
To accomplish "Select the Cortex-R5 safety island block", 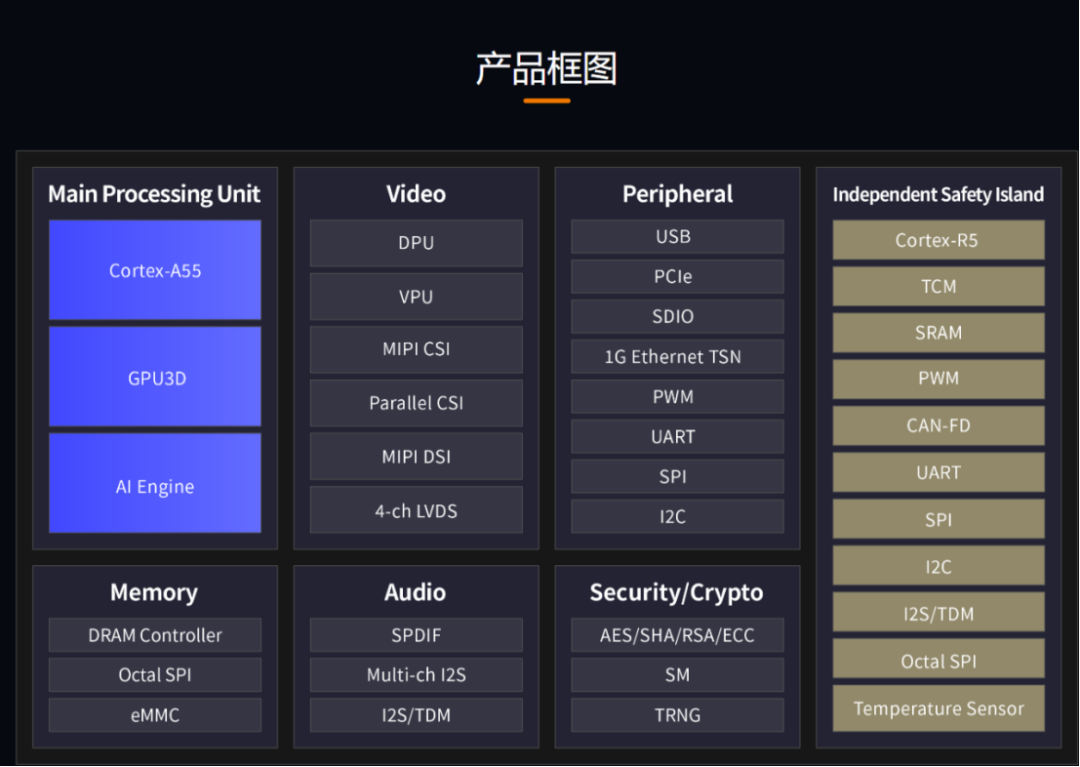I will [938, 240].
